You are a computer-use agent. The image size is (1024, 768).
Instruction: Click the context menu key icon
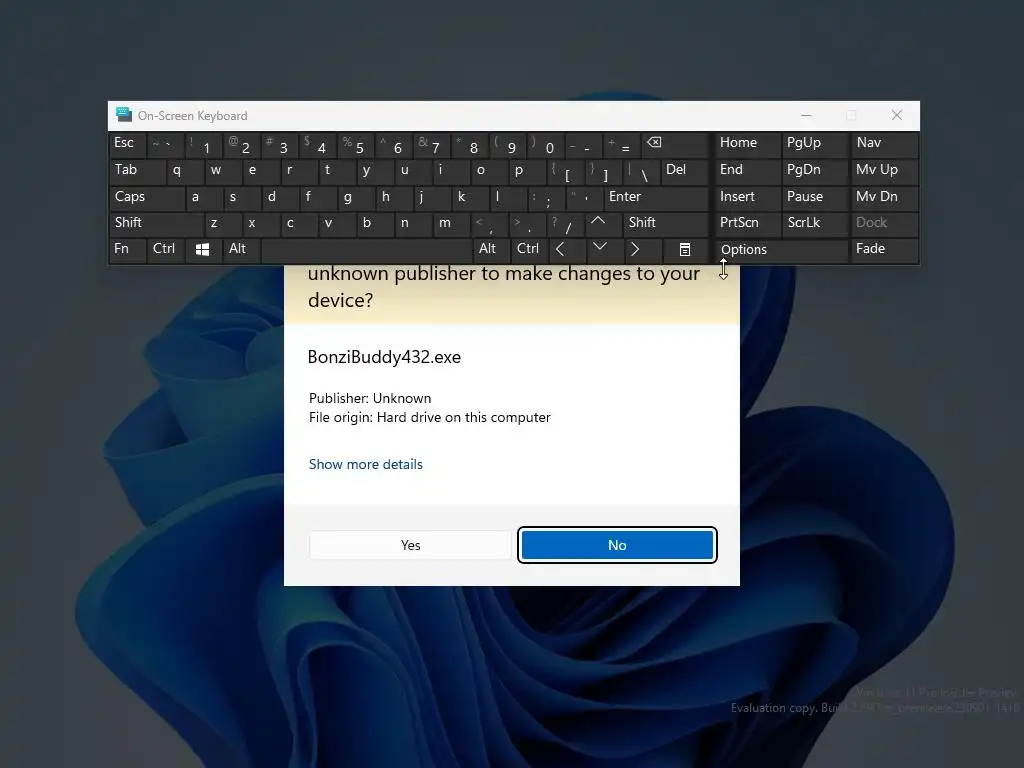tap(684, 249)
